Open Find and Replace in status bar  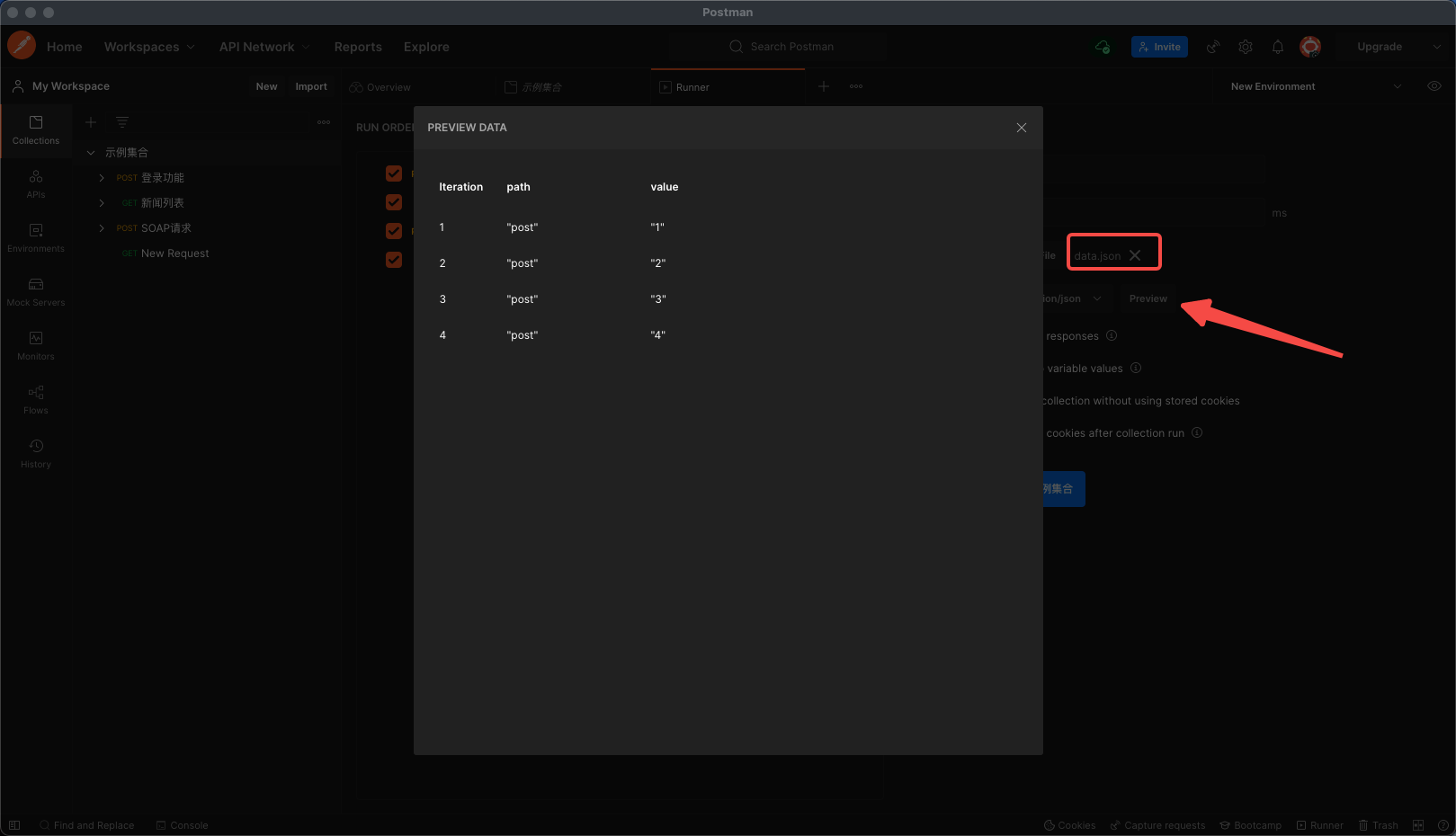point(86,825)
